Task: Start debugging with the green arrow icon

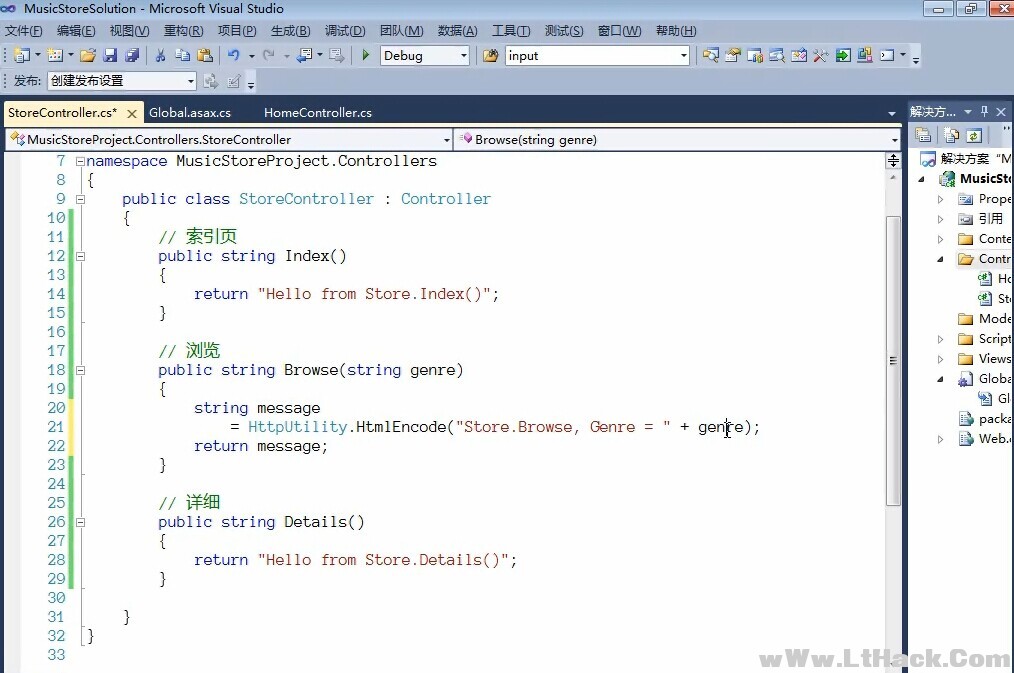Action: [366, 55]
